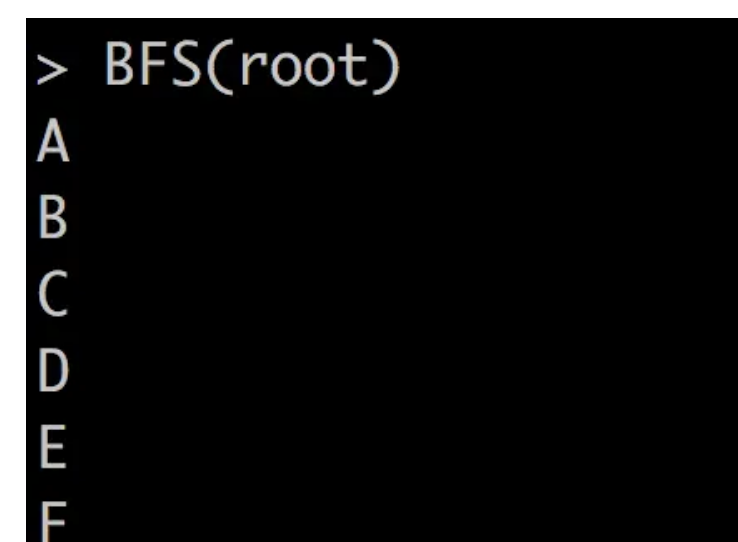Select partially visible output line F

tap(53, 522)
